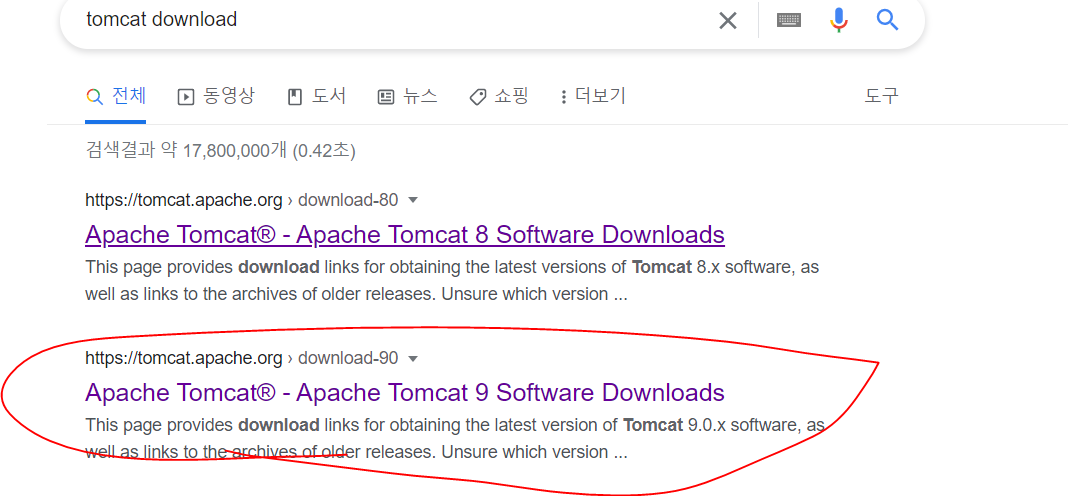Clear the search box with X icon
Screen dimensions: 1068x496
727,21
